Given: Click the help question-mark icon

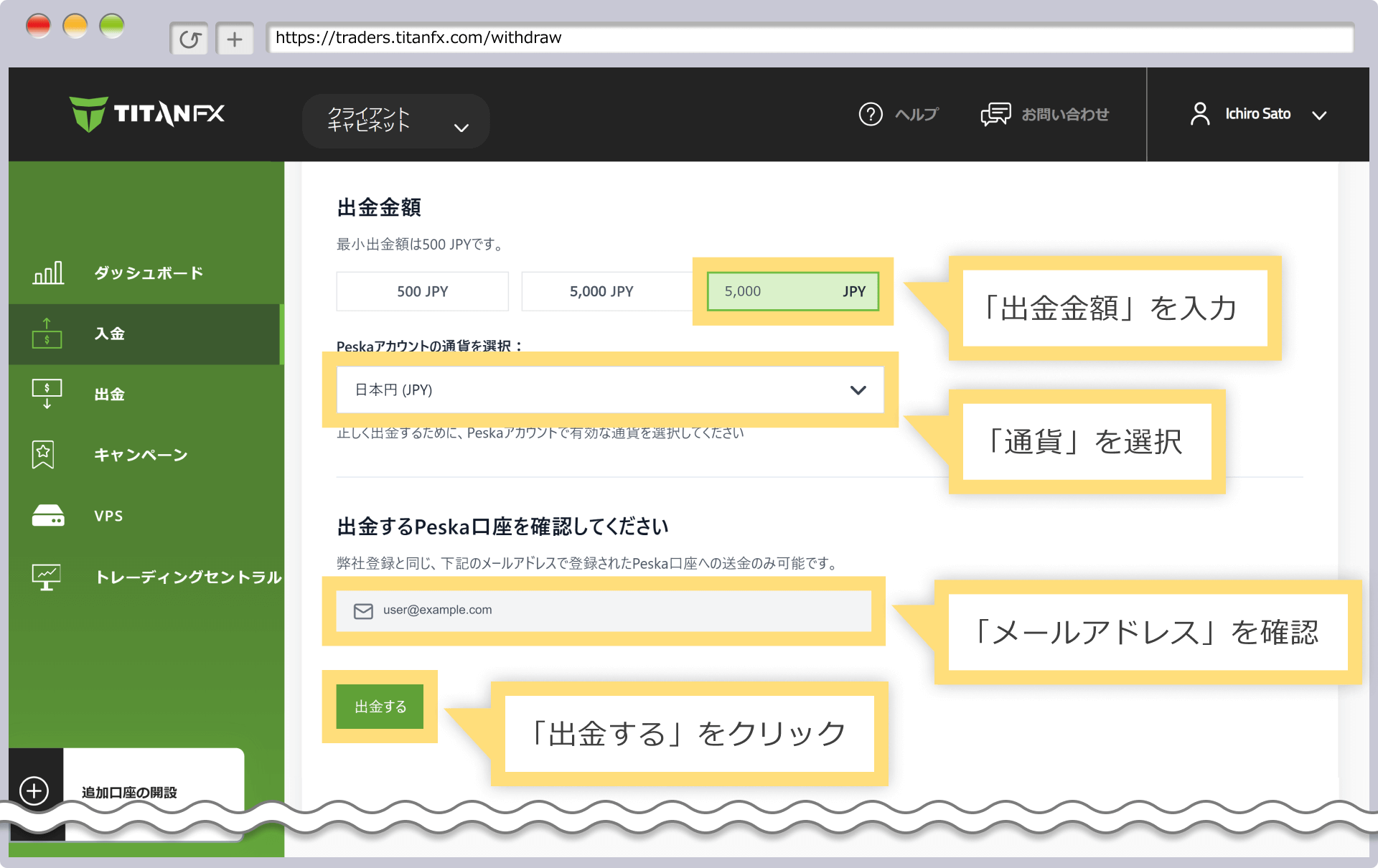Looking at the screenshot, I should [871, 114].
